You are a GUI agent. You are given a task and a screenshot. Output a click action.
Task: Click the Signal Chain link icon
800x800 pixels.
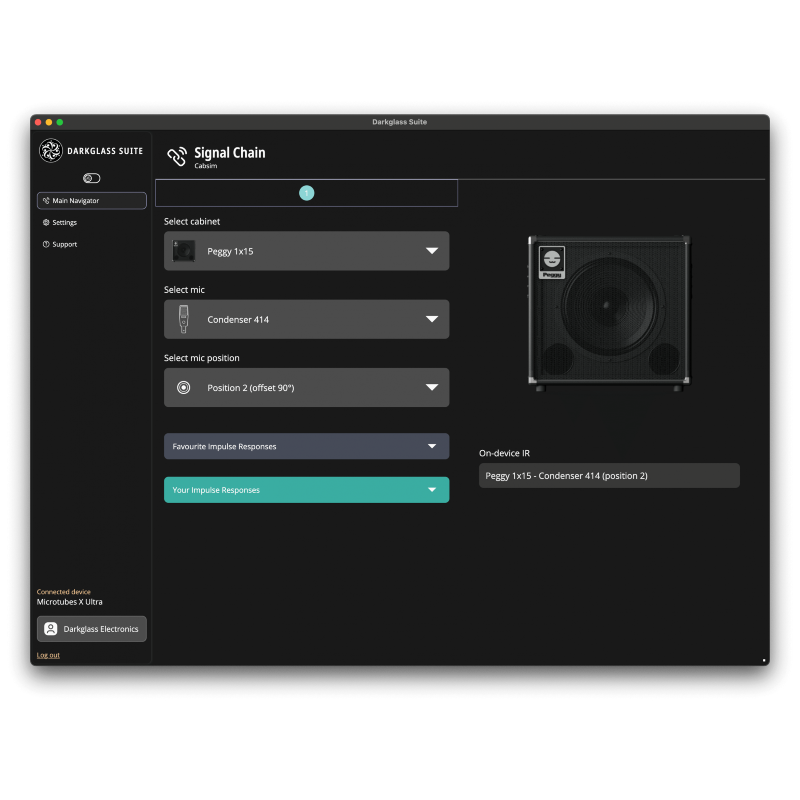[177, 155]
